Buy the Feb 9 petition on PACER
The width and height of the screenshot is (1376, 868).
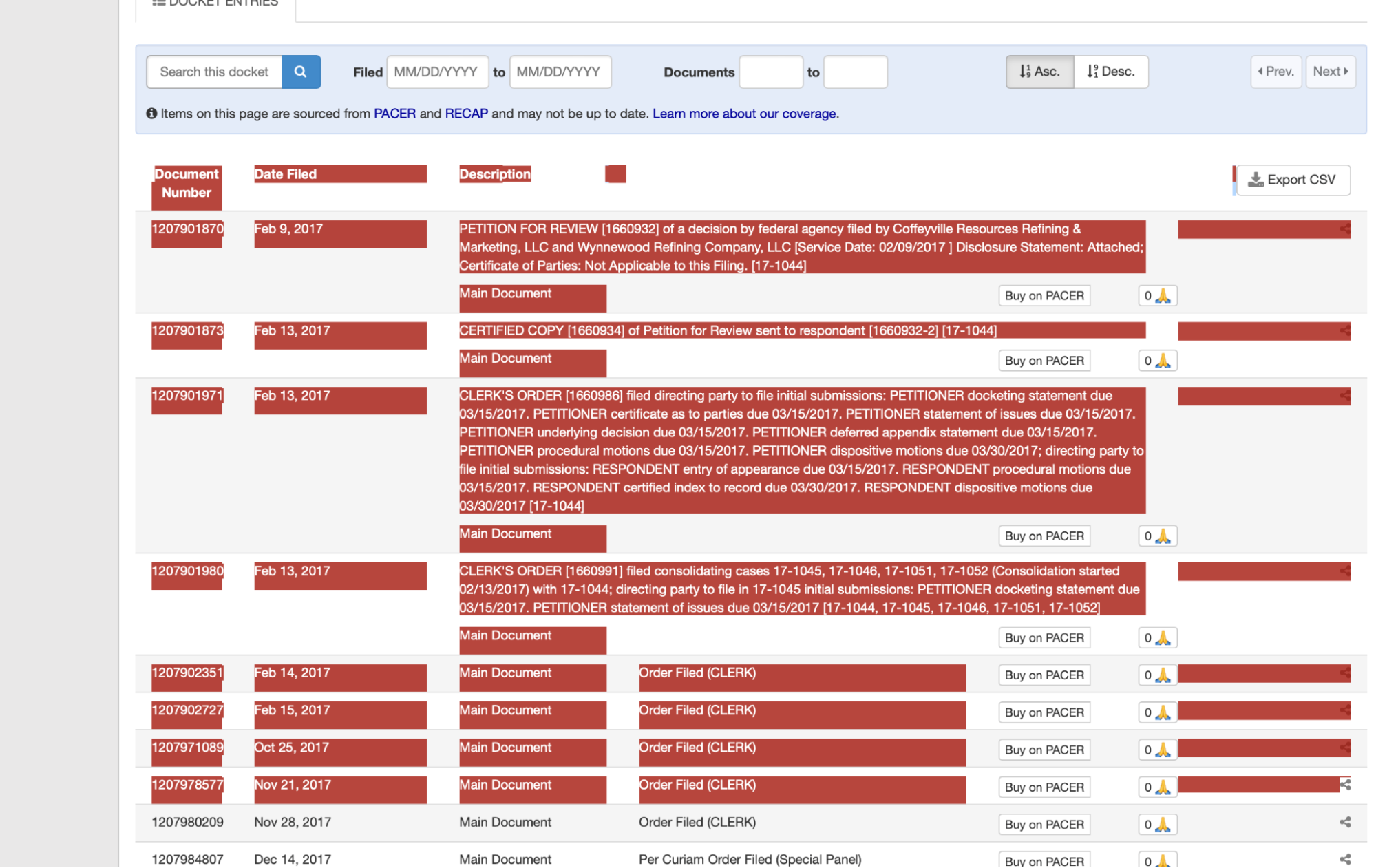pyautogui.click(x=1044, y=295)
